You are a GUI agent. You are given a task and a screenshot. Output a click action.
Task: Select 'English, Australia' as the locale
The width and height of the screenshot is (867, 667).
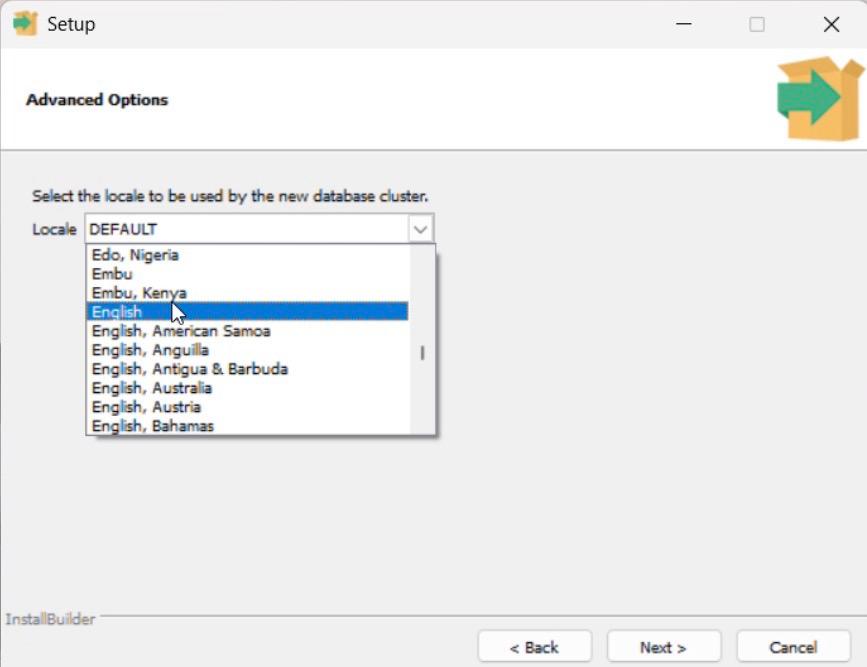152,388
